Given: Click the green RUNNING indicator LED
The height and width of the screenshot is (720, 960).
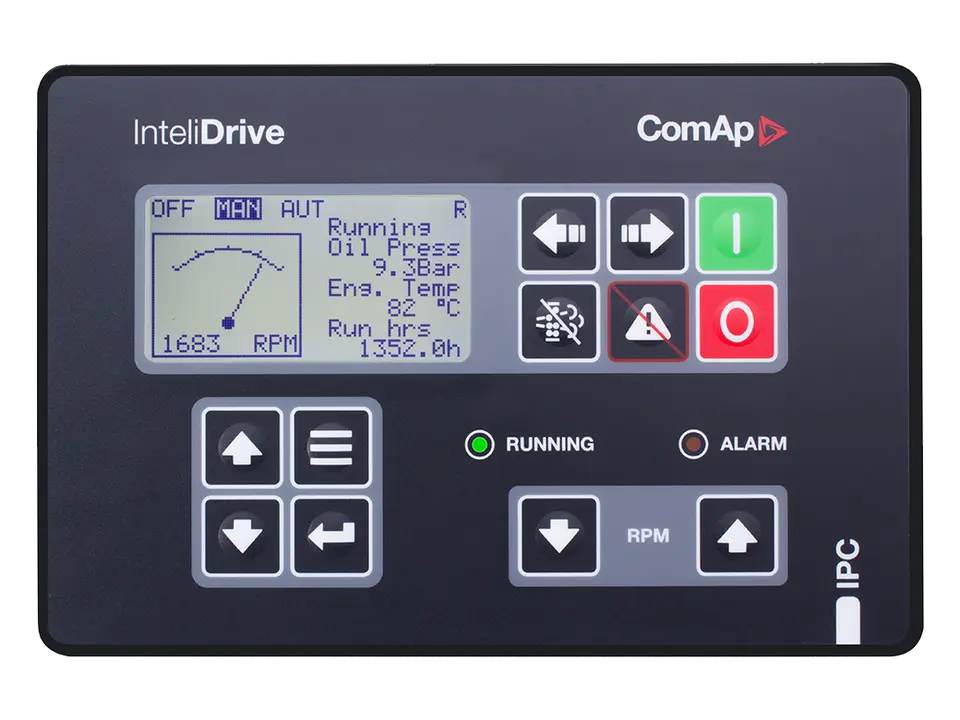Looking at the screenshot, I should click(x=479, y=444).
